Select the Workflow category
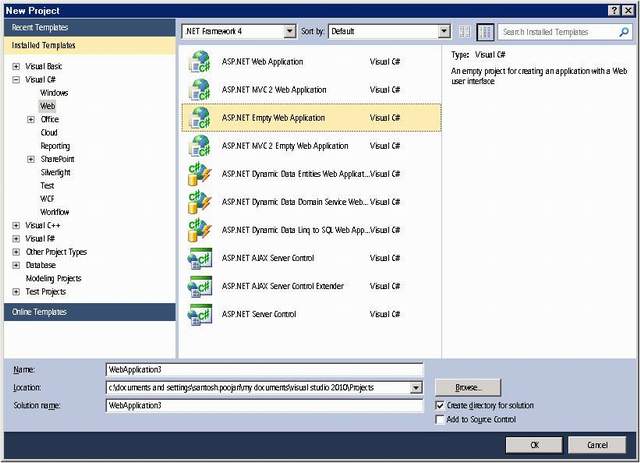The width and height of the screenshot is (640, 463). [x=55, y=212]
